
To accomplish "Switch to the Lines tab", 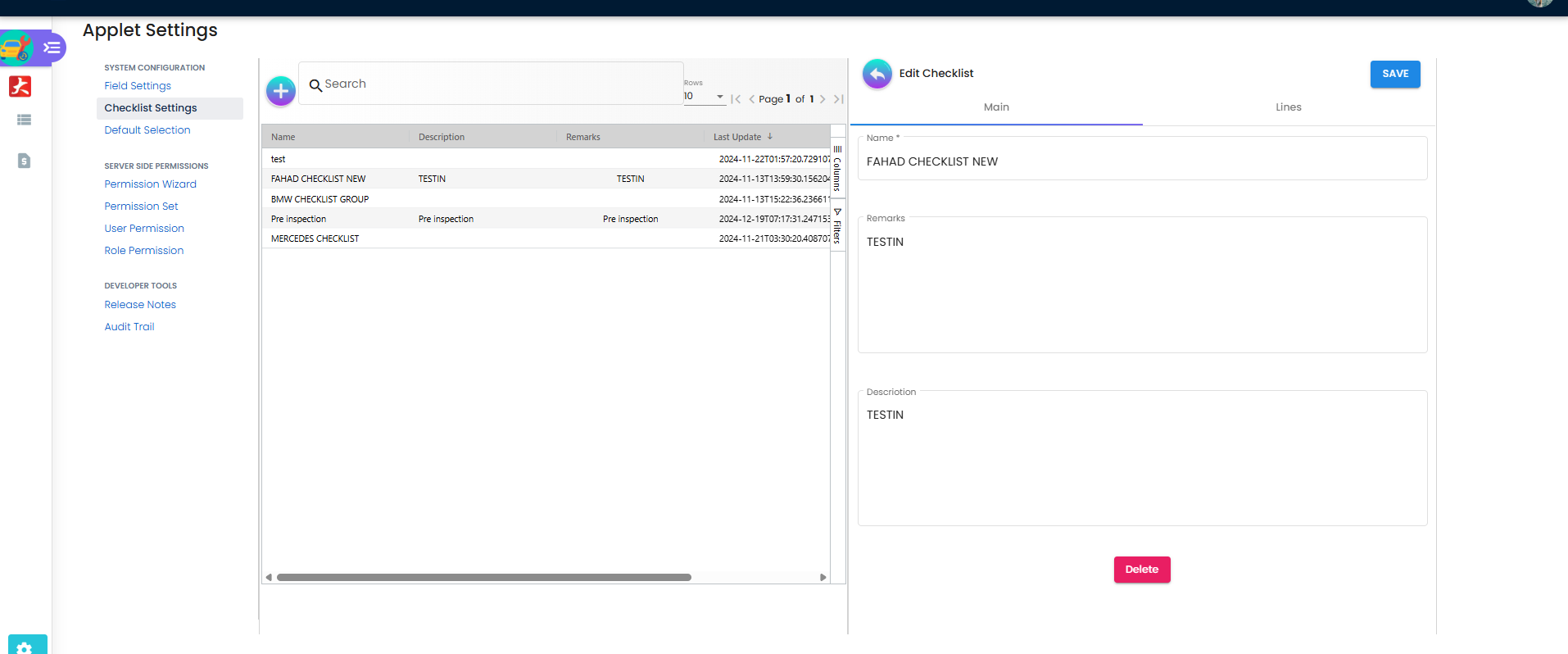I will 1289,107.
